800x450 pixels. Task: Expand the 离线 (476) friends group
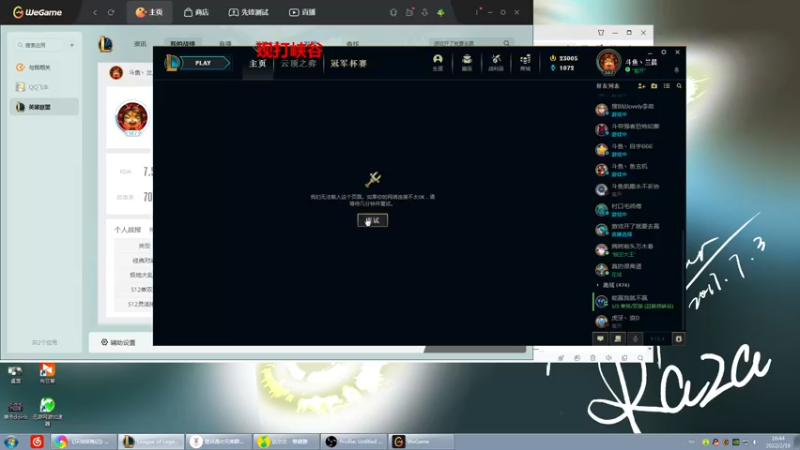[613, 285]
